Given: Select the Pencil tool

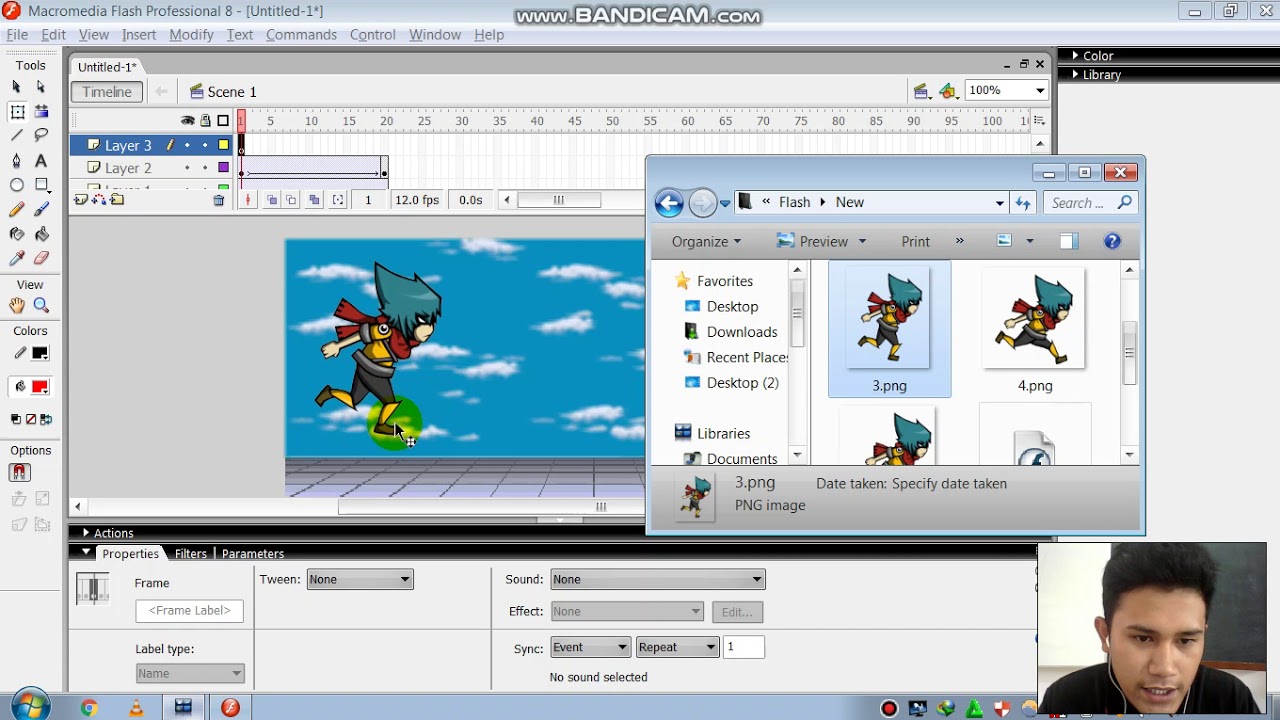Looking at the screenshot, I should pyautogui.click(x=17, y=209).
